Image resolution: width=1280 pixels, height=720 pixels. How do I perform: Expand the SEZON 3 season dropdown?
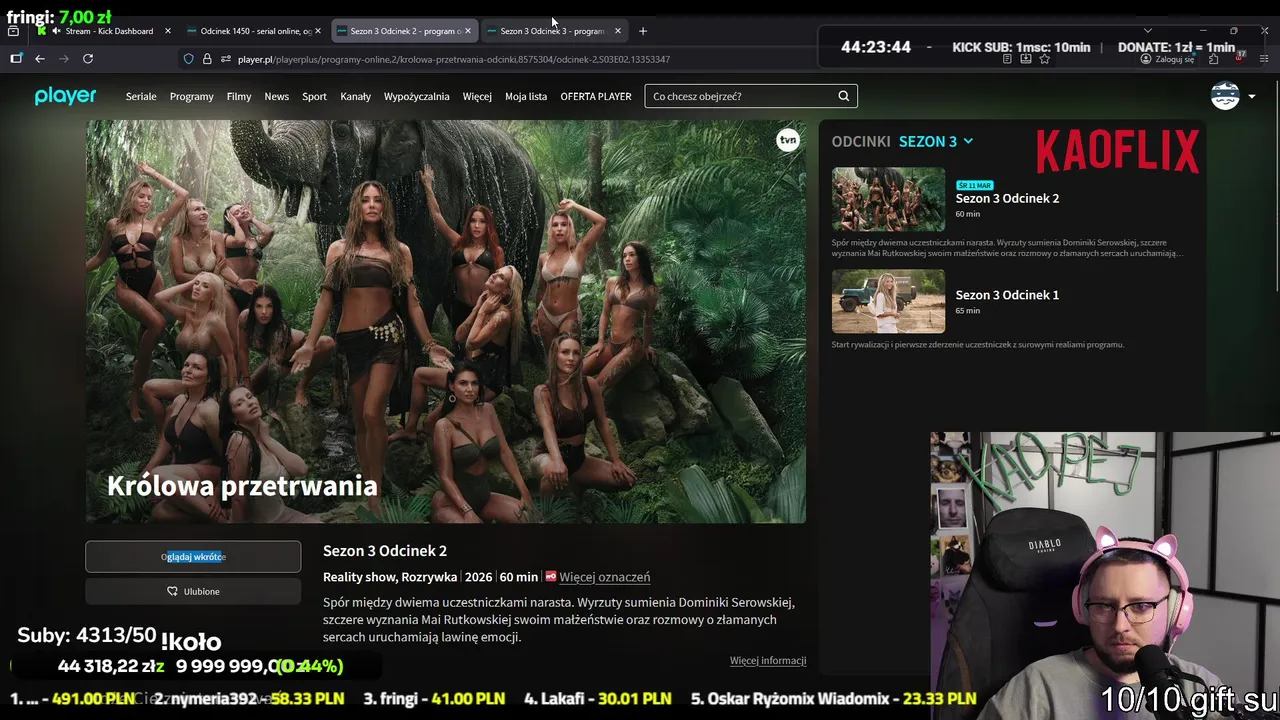click(936, 141)
